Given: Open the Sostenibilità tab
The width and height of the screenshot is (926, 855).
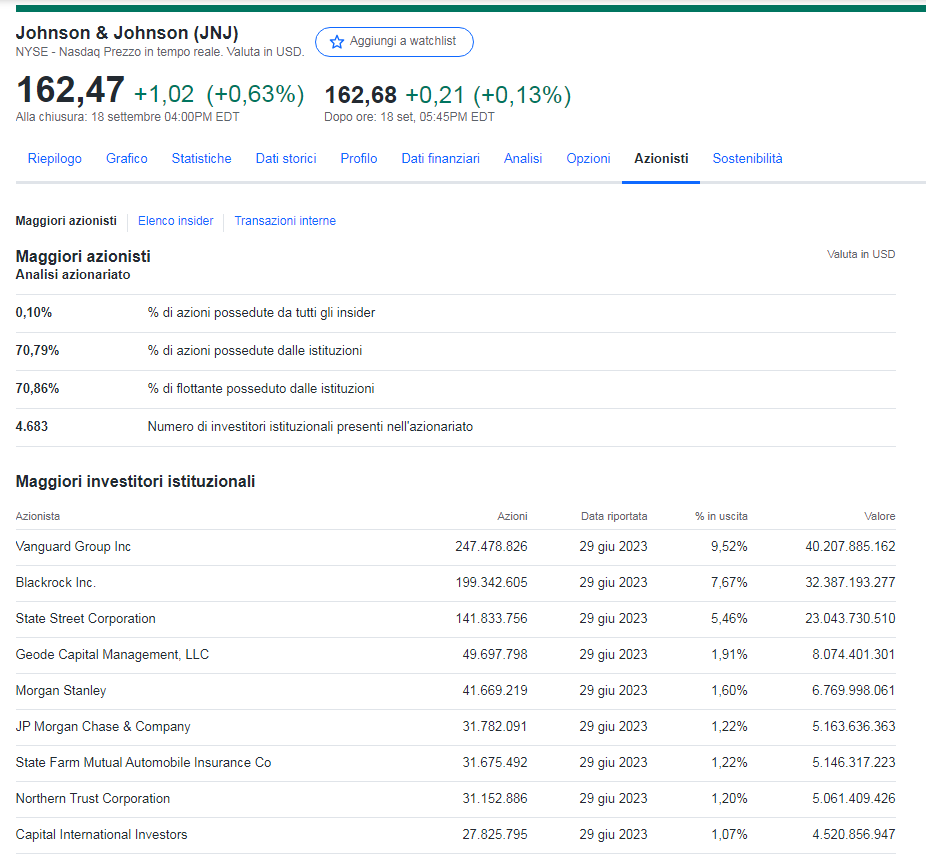Looking at the screenshot, I should (x=748, y=159).
